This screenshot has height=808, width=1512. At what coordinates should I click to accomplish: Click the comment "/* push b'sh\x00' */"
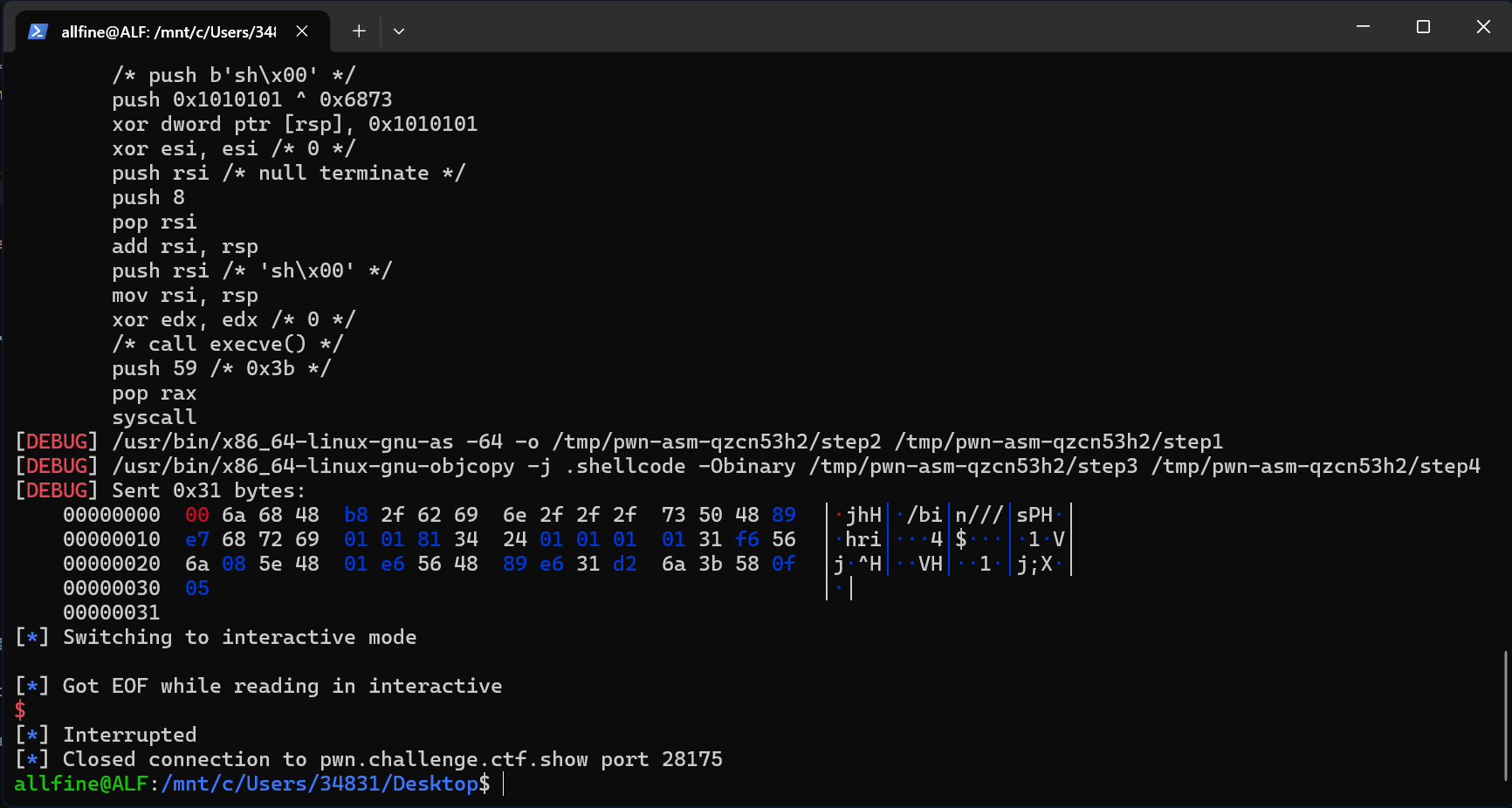coord(234,75)
